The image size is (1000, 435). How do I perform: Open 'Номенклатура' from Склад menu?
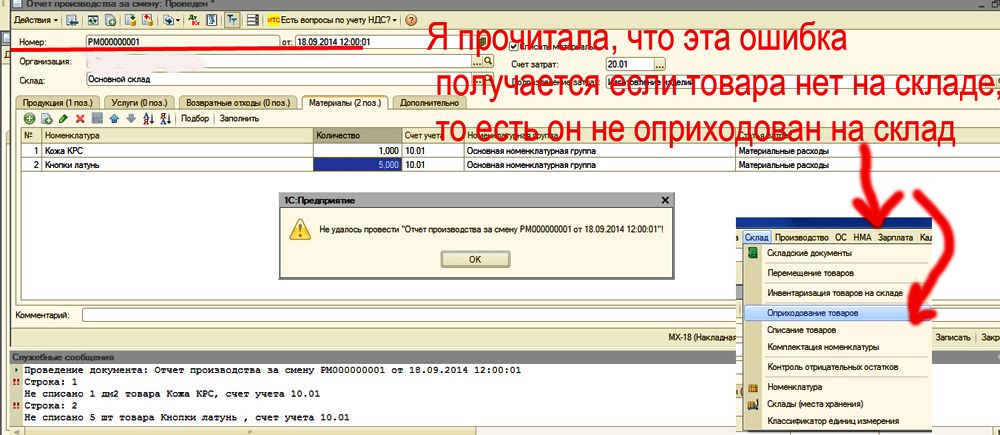[x=837, y=387]
